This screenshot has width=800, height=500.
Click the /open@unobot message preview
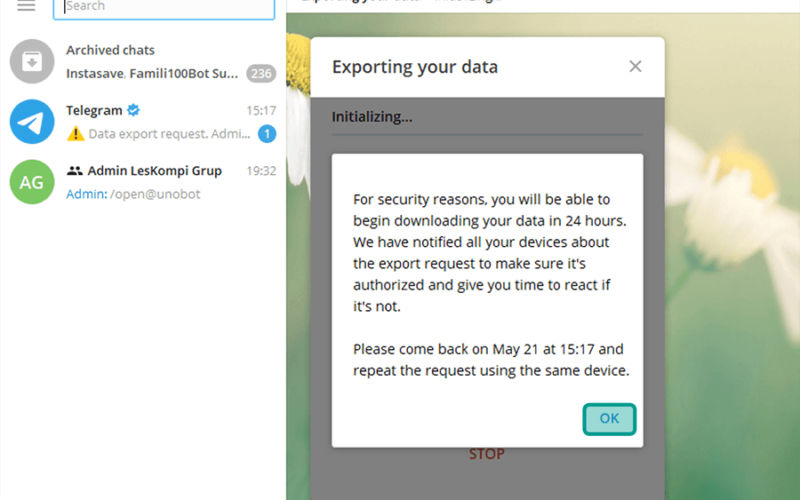[155, 194]
